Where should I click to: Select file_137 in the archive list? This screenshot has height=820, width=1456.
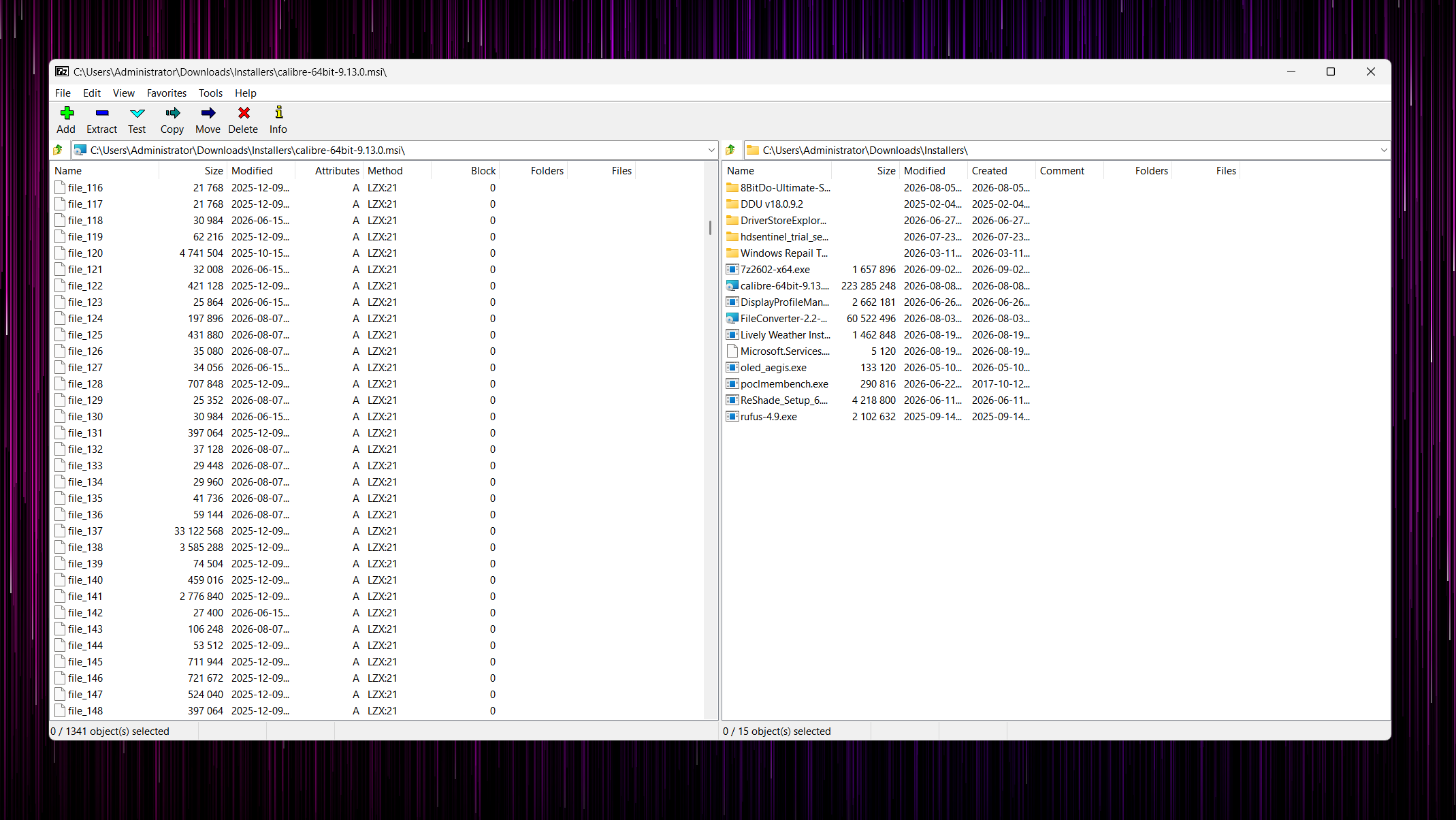click(x=85, y=531)
